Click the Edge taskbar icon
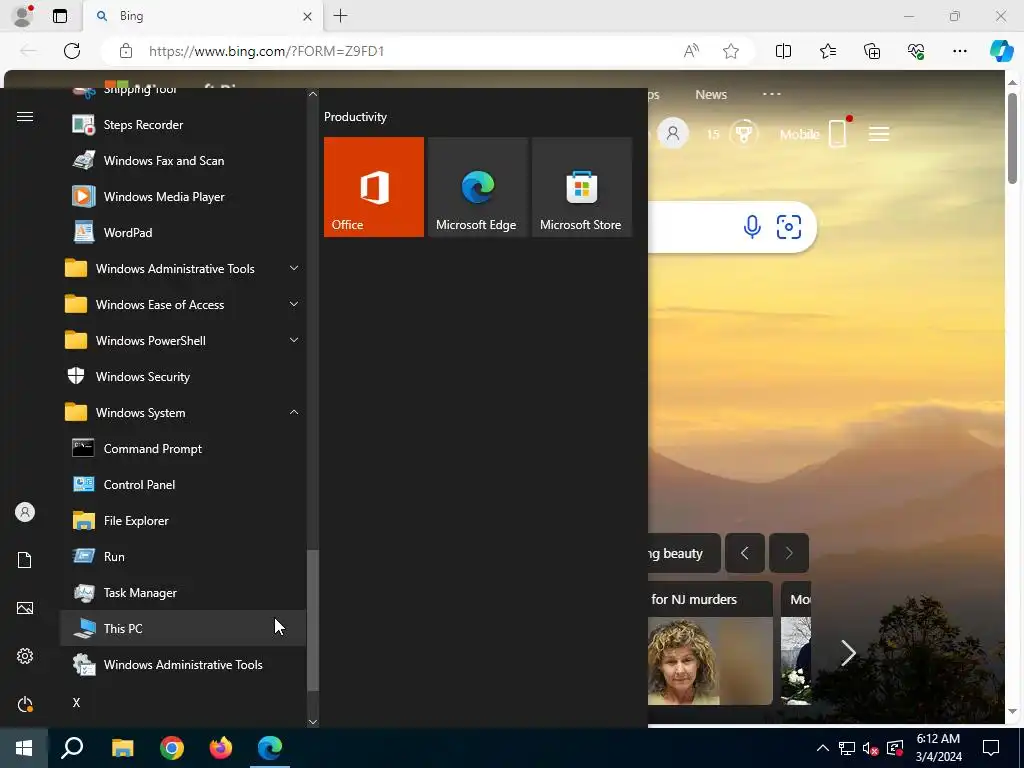 [x=270, y=748]
